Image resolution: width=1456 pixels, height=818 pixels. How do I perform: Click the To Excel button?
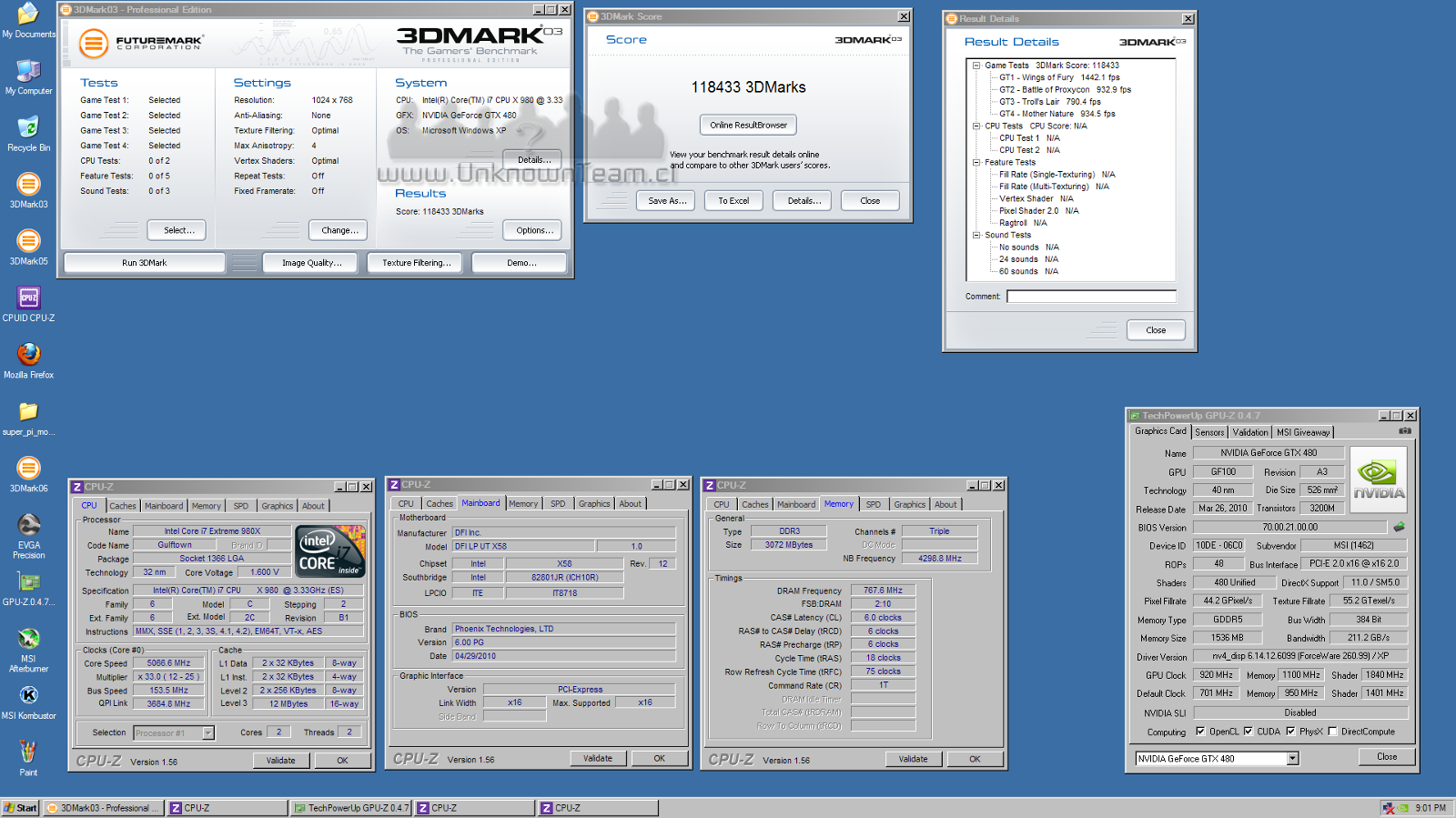click(x=733, y=201)
